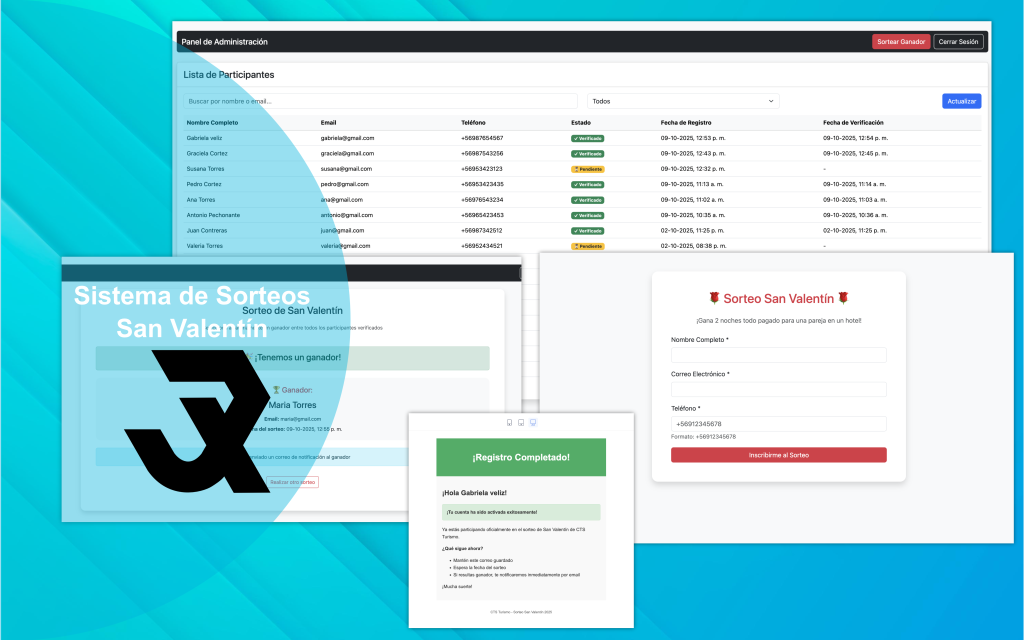Select the tablet preview icon above the email
This screenshot has height=640, width=1024.
click(x=521, y=423)
